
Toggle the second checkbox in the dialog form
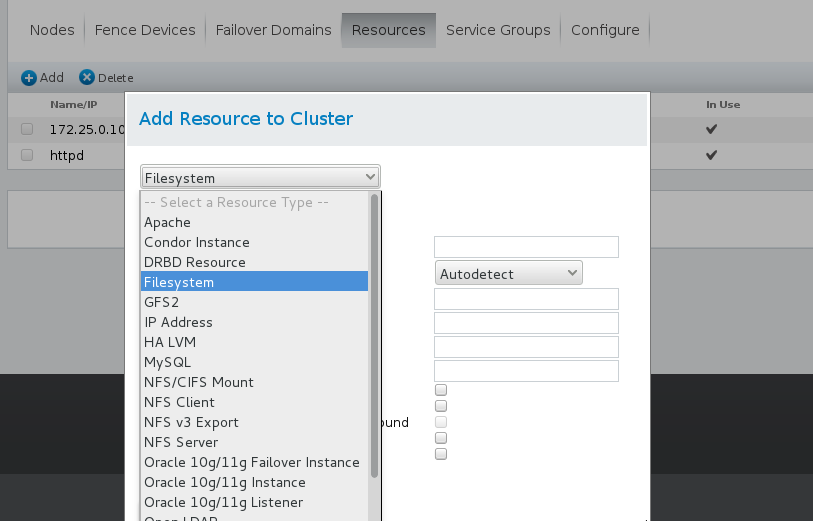(x=441, y=406)
